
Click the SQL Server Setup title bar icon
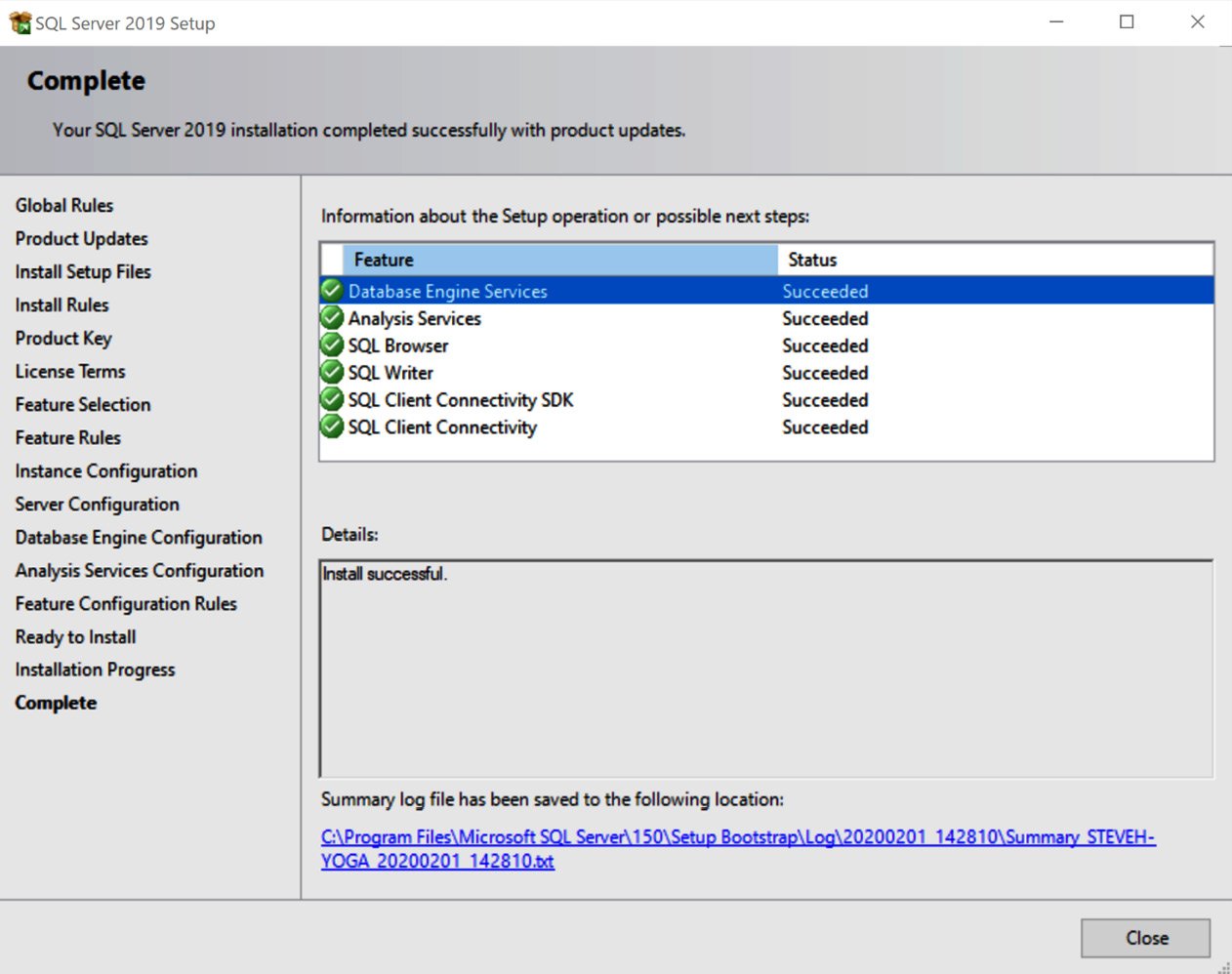tap(20, 22)
